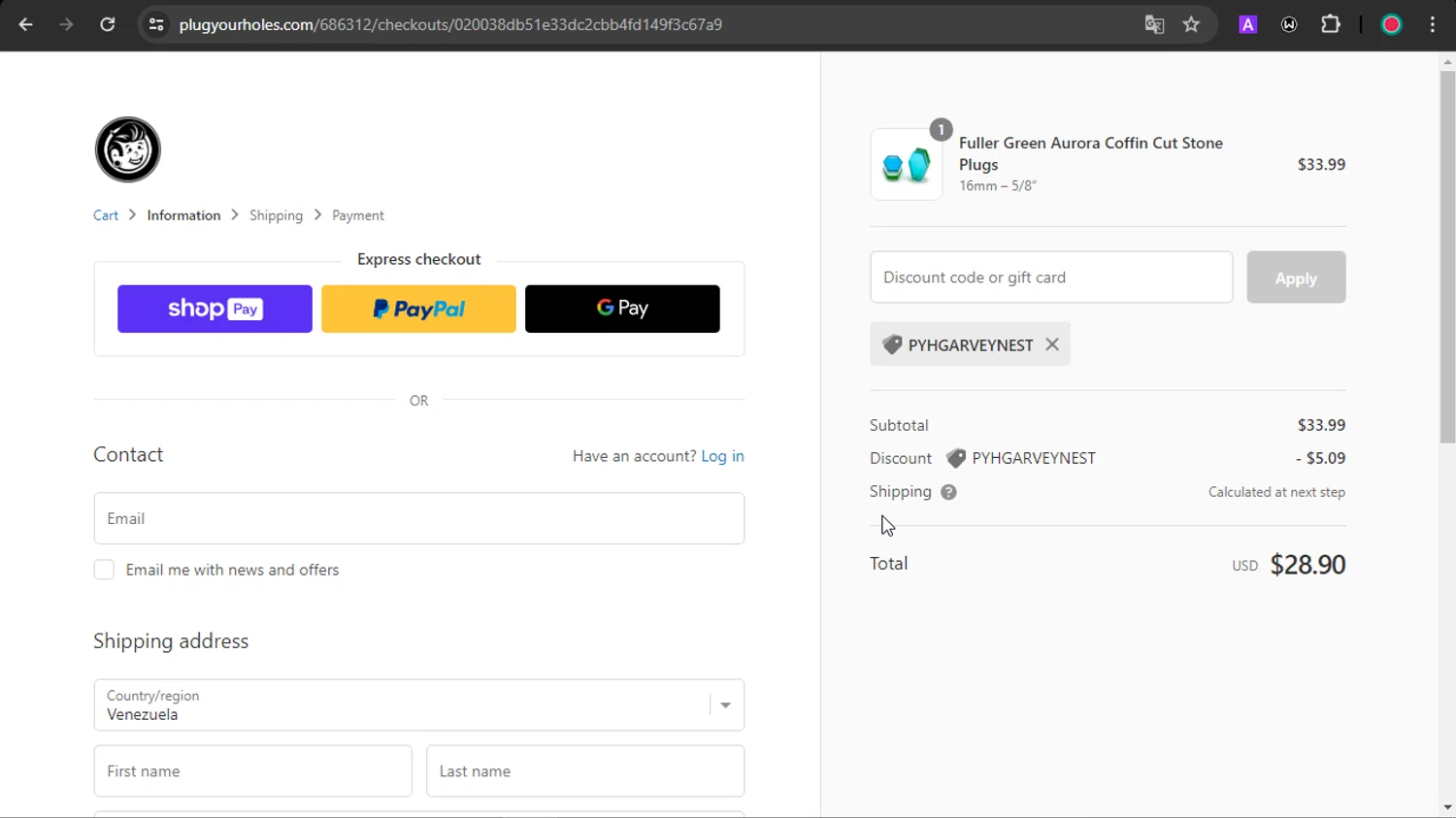The width and height of the screenshot is (1456, 818).
Task: Go back to the previous page
Action: (25, 24)
